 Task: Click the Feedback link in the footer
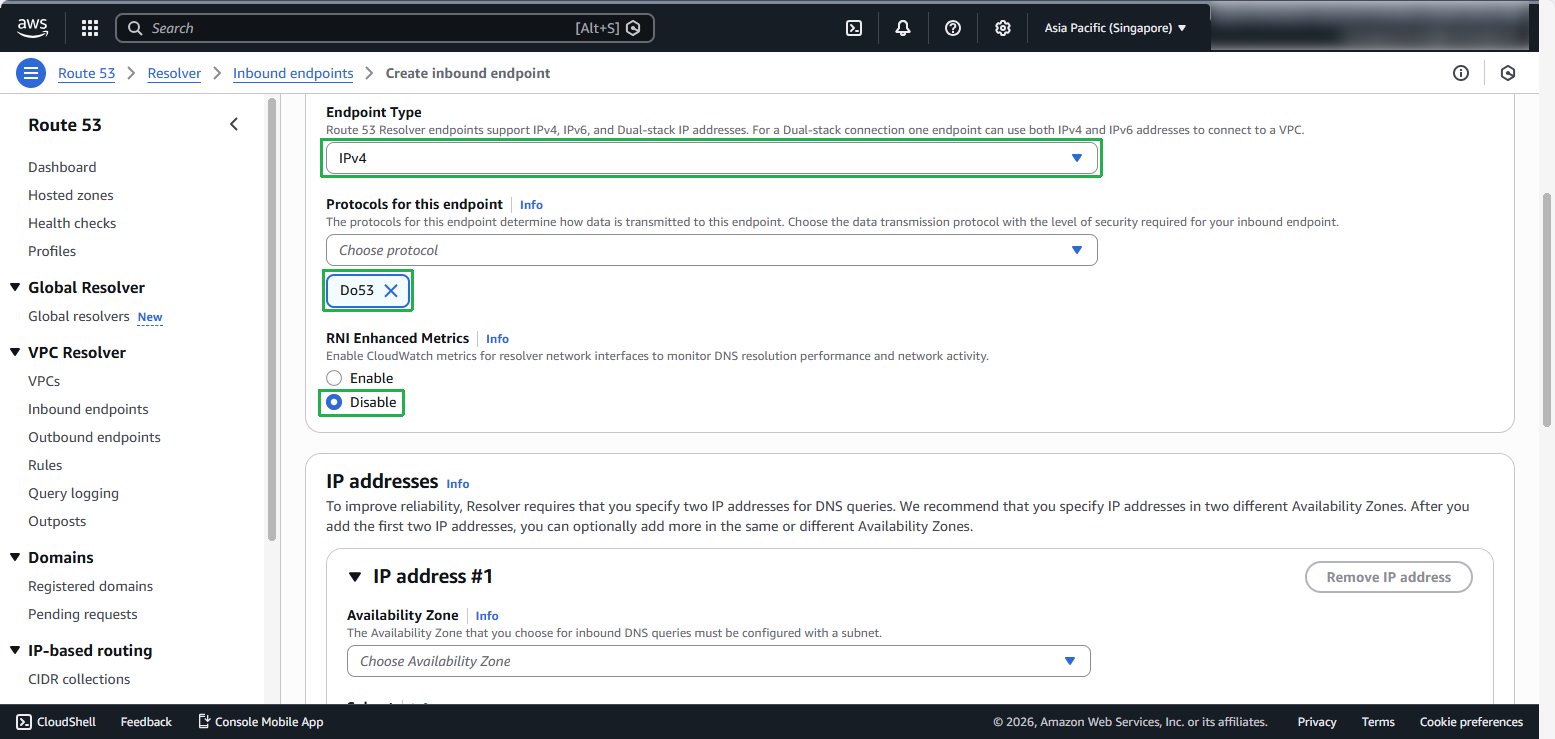(x=146, y=722)
